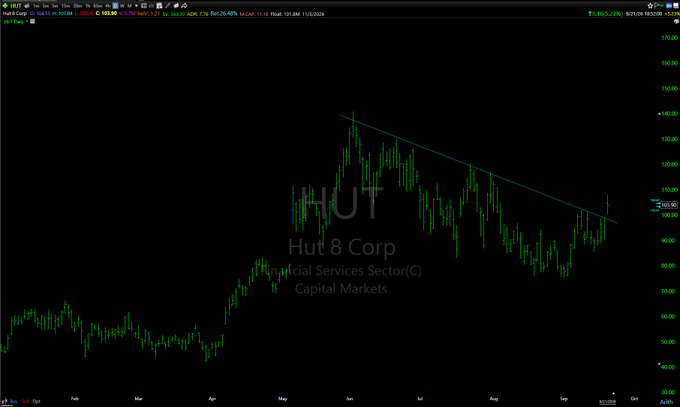Select the 1m timeframe
The width and height of the screenshot is (680, 407).
point(36,6)
